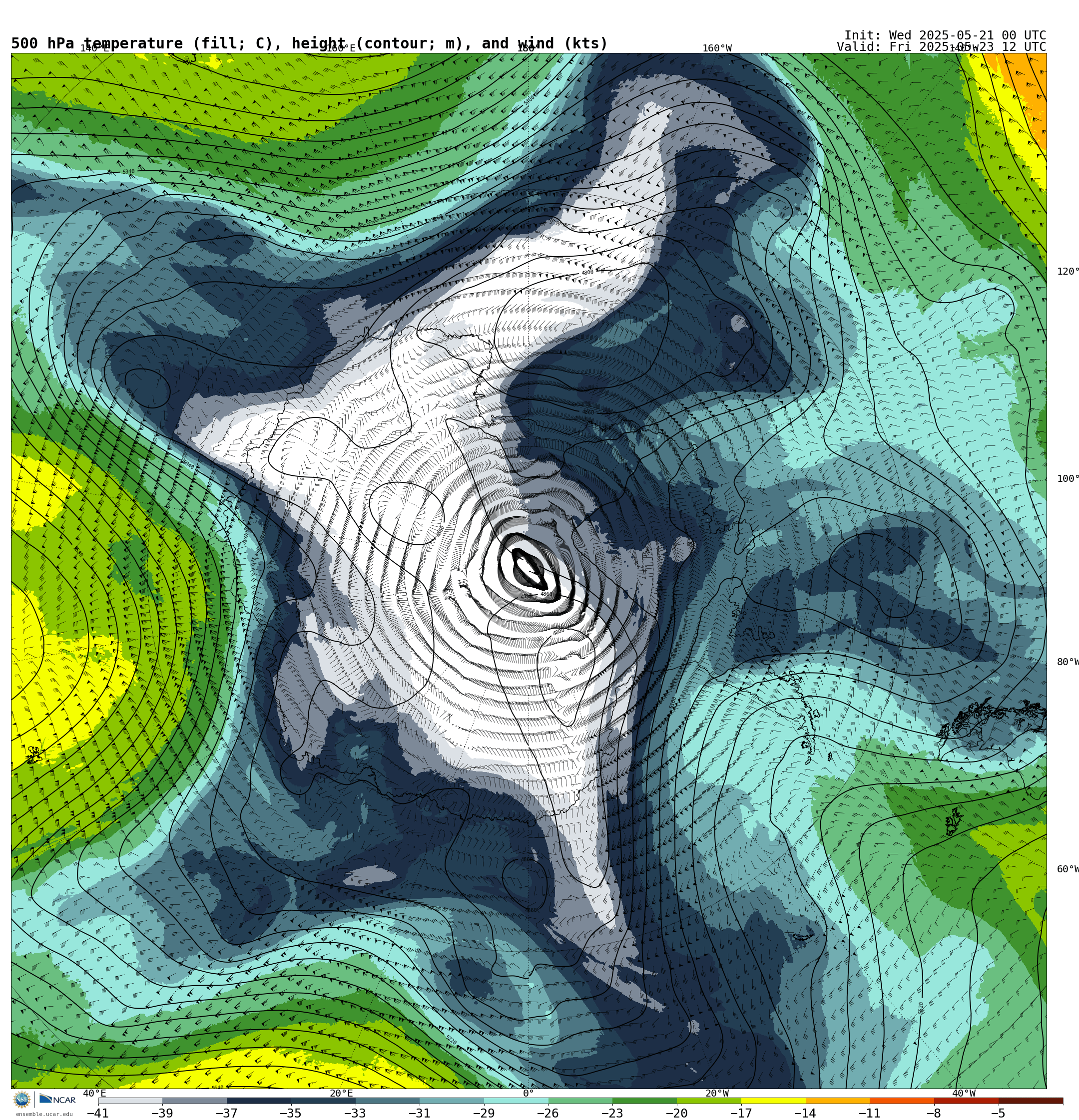
Task: Click the 80°W longitude label on right edge
Action: click(1068, 662)
